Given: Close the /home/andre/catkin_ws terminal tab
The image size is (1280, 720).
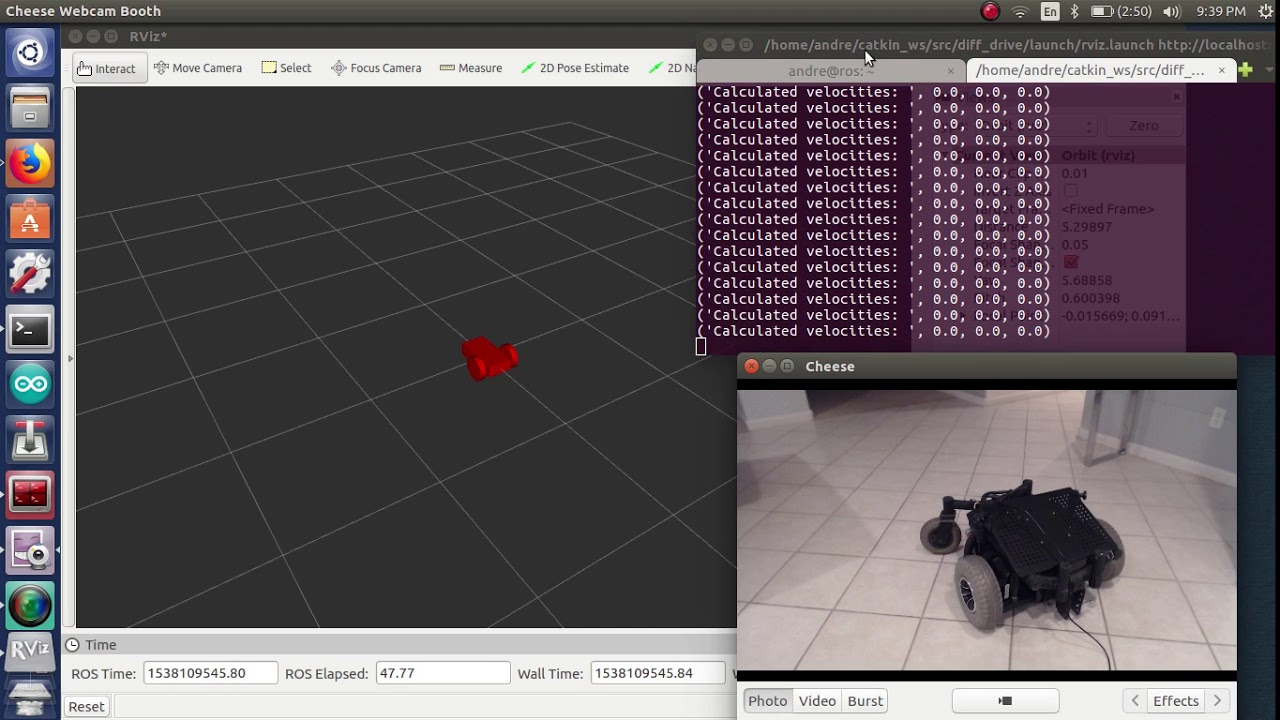Looking at the screenshot, I should coord(1221,70).
